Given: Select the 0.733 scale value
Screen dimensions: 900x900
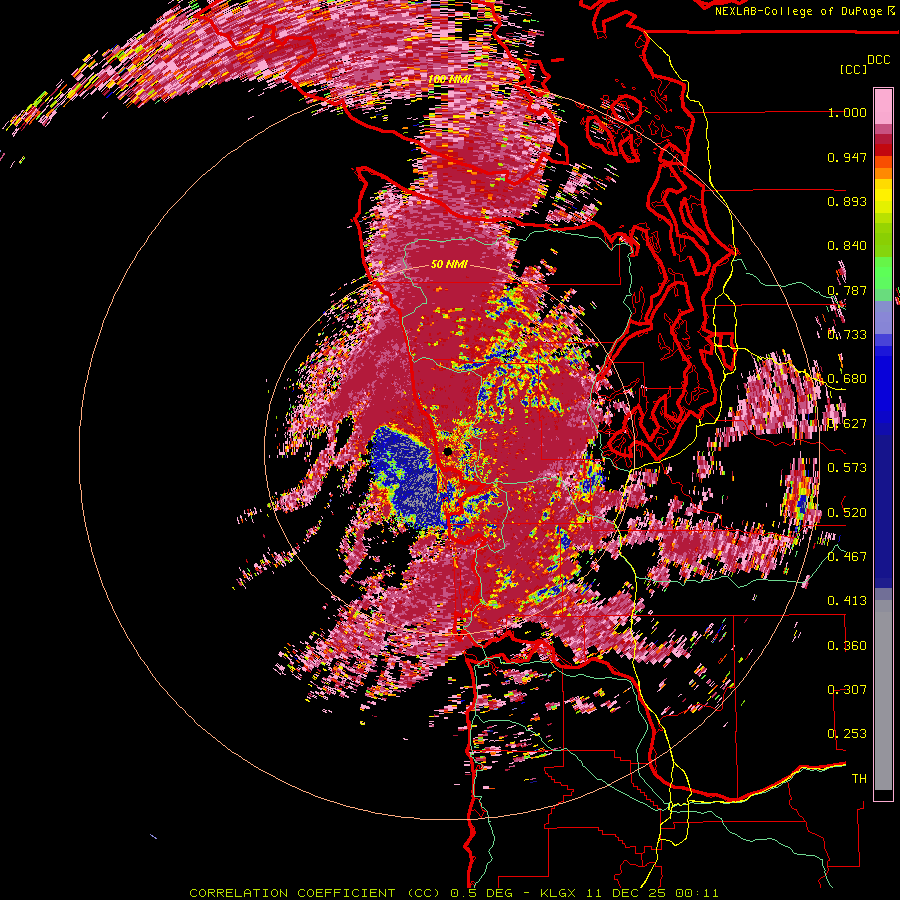Looking at the screenshot, I should [x=847, y=335].
